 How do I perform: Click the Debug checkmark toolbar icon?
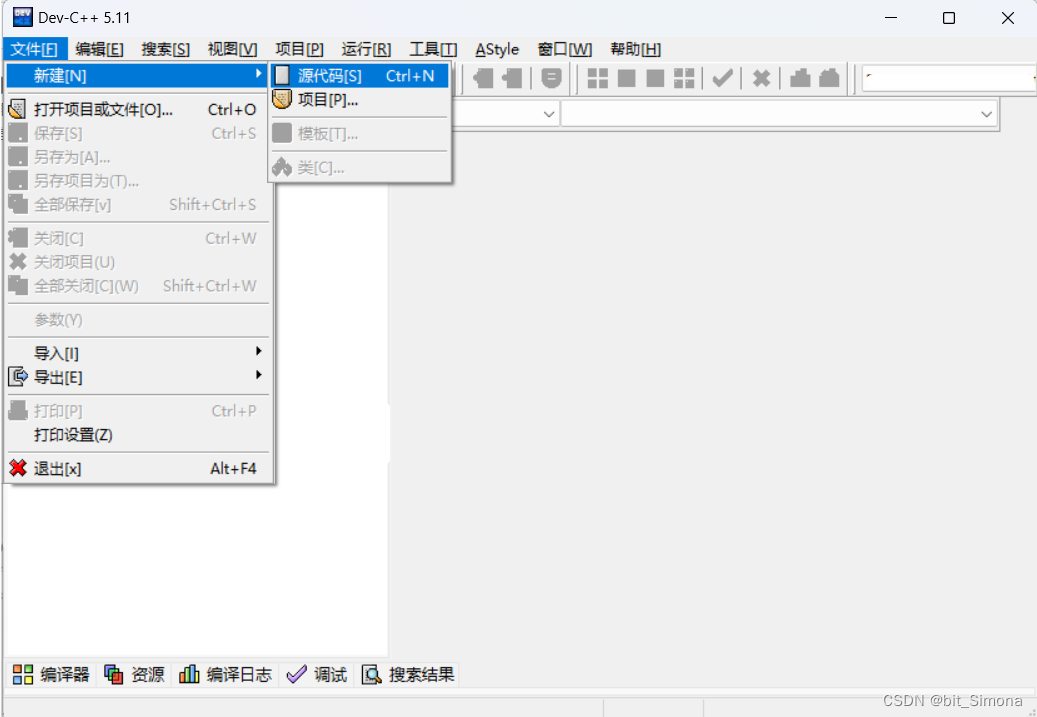pos(722,78)
